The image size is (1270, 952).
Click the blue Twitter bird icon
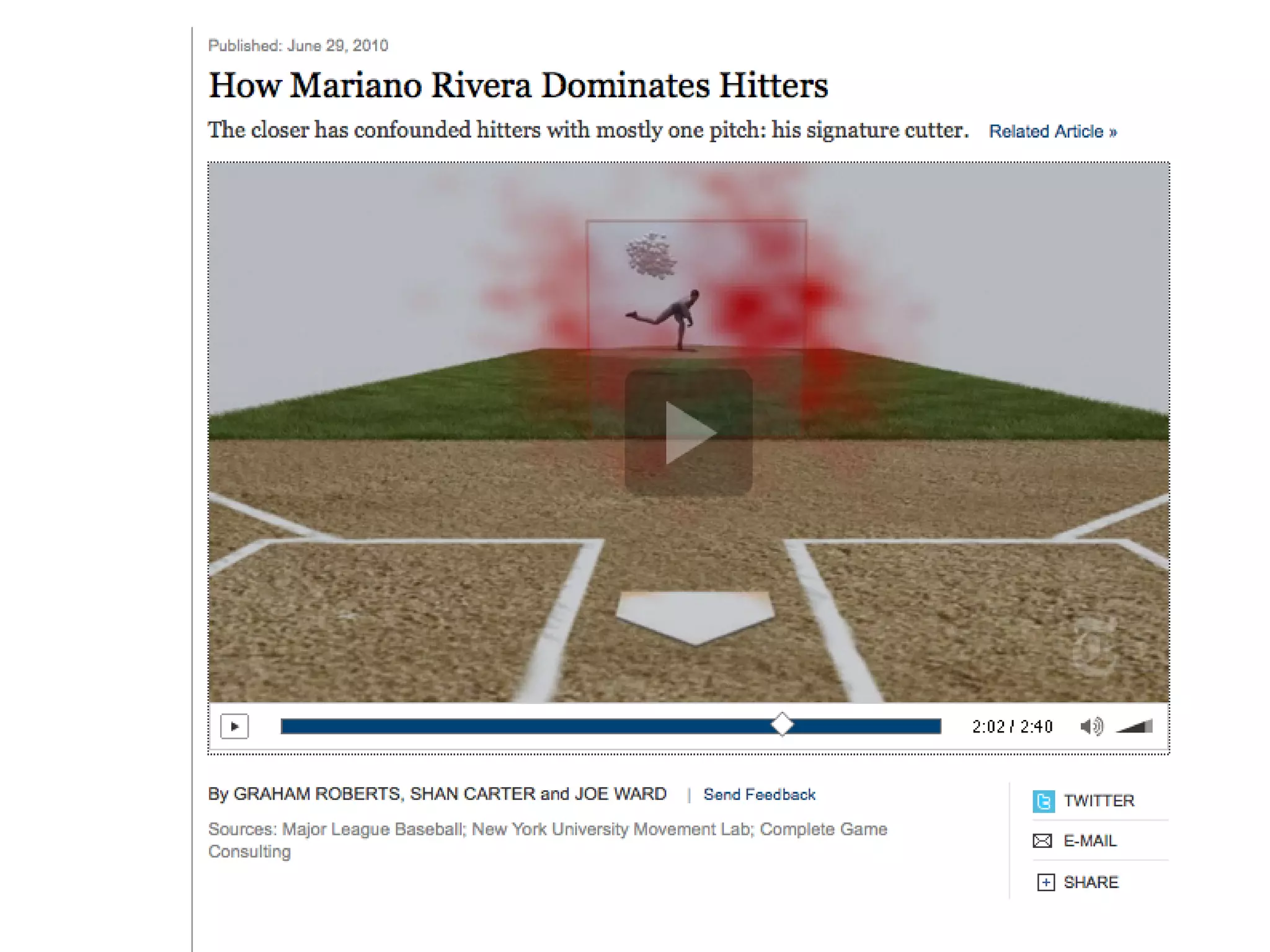[x=1043, y=801]
